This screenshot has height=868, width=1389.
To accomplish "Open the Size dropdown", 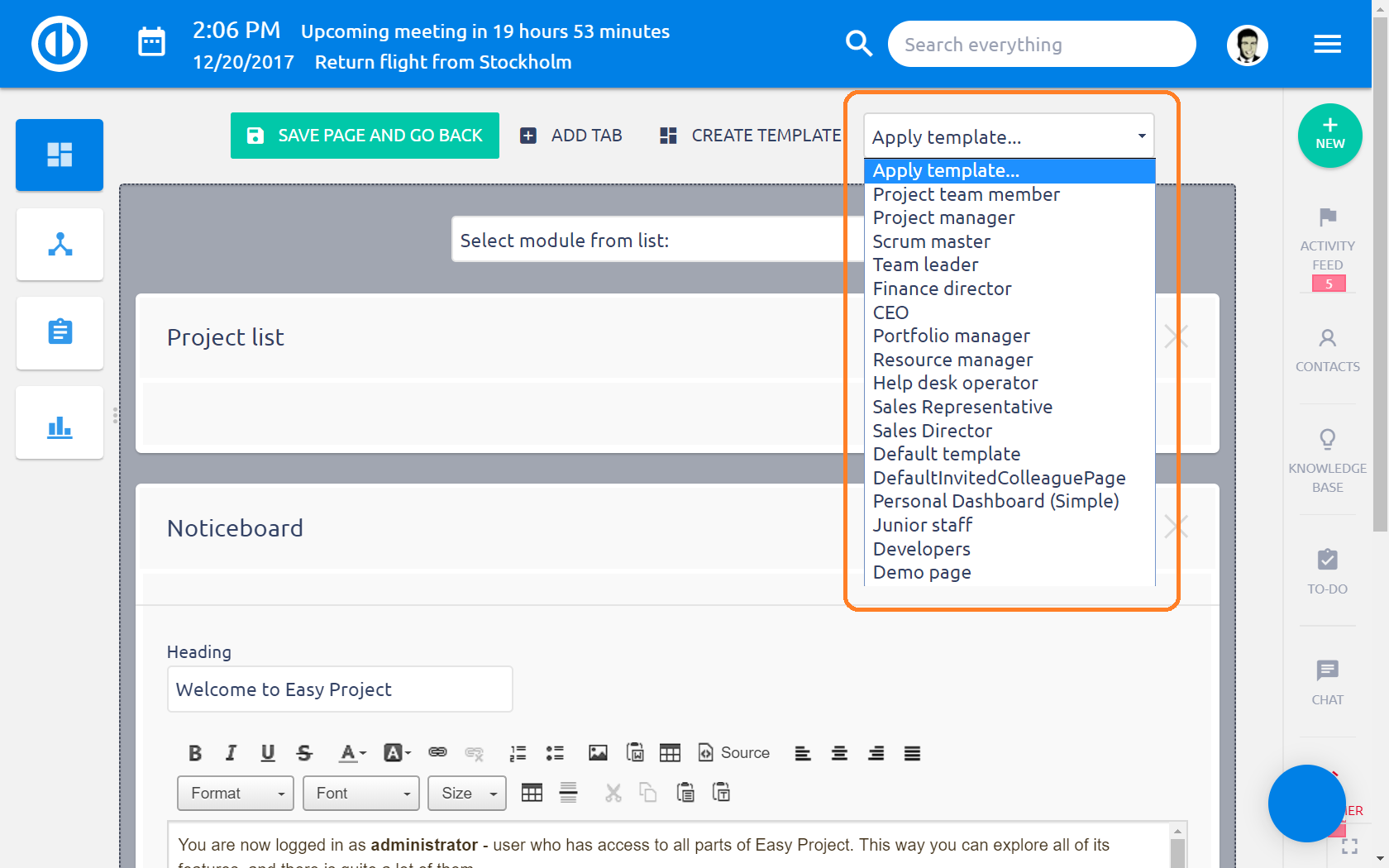I will [x=467, y=794].
